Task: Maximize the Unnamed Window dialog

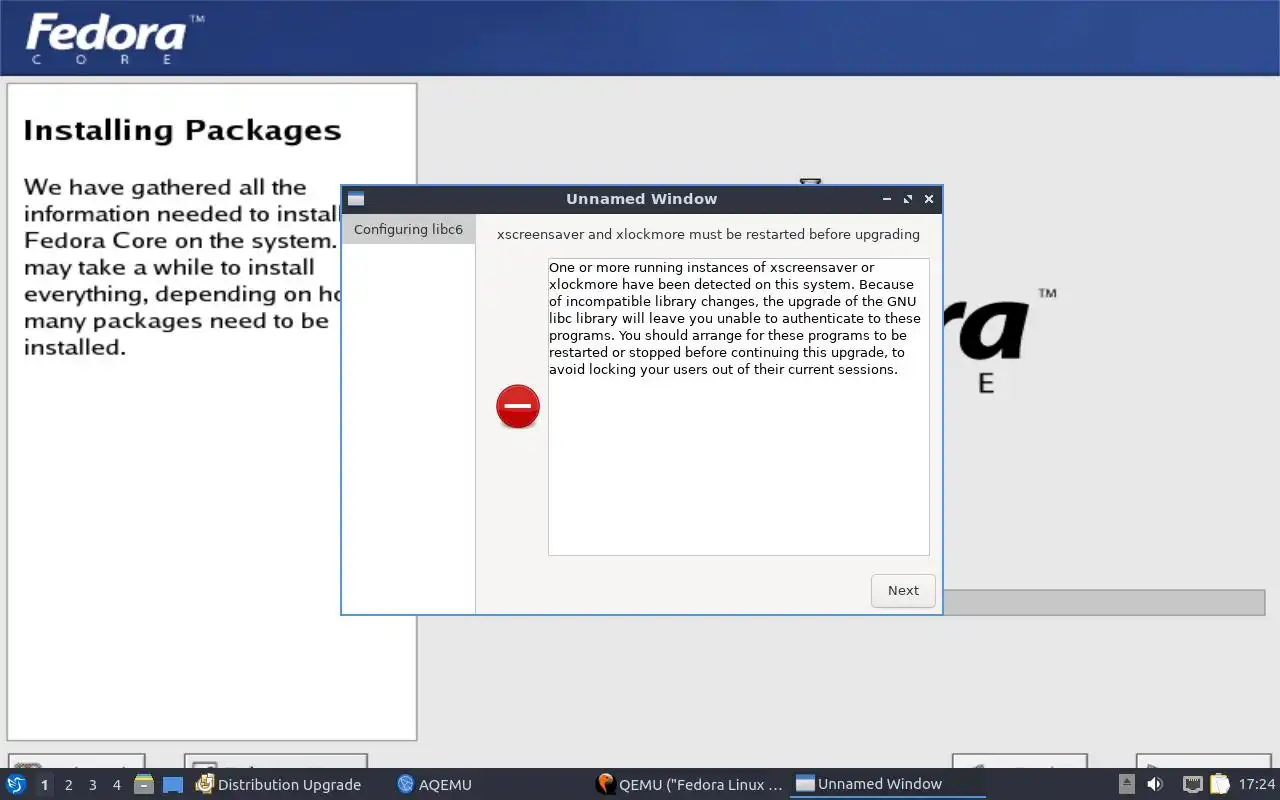Action: pos(908,199)
